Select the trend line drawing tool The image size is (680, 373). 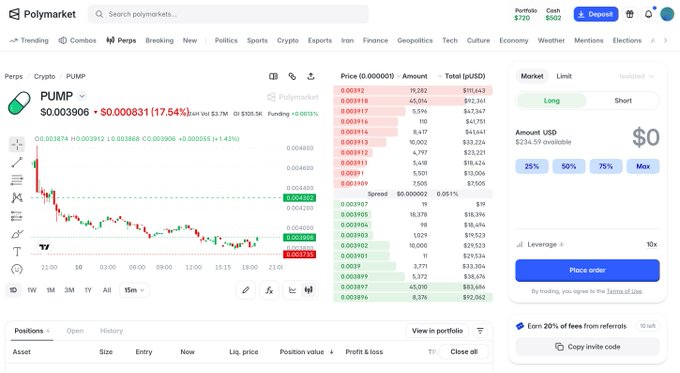17,163
